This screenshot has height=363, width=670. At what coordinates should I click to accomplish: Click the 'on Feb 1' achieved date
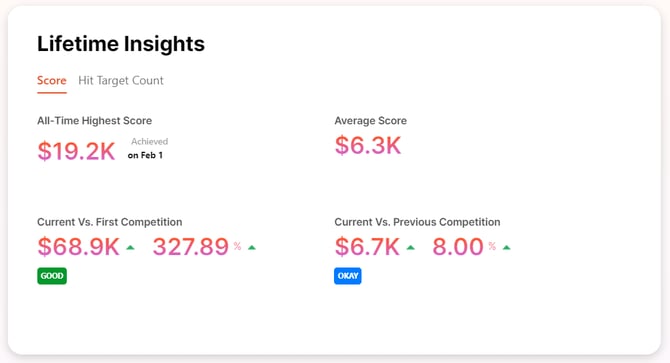point(145,155)
